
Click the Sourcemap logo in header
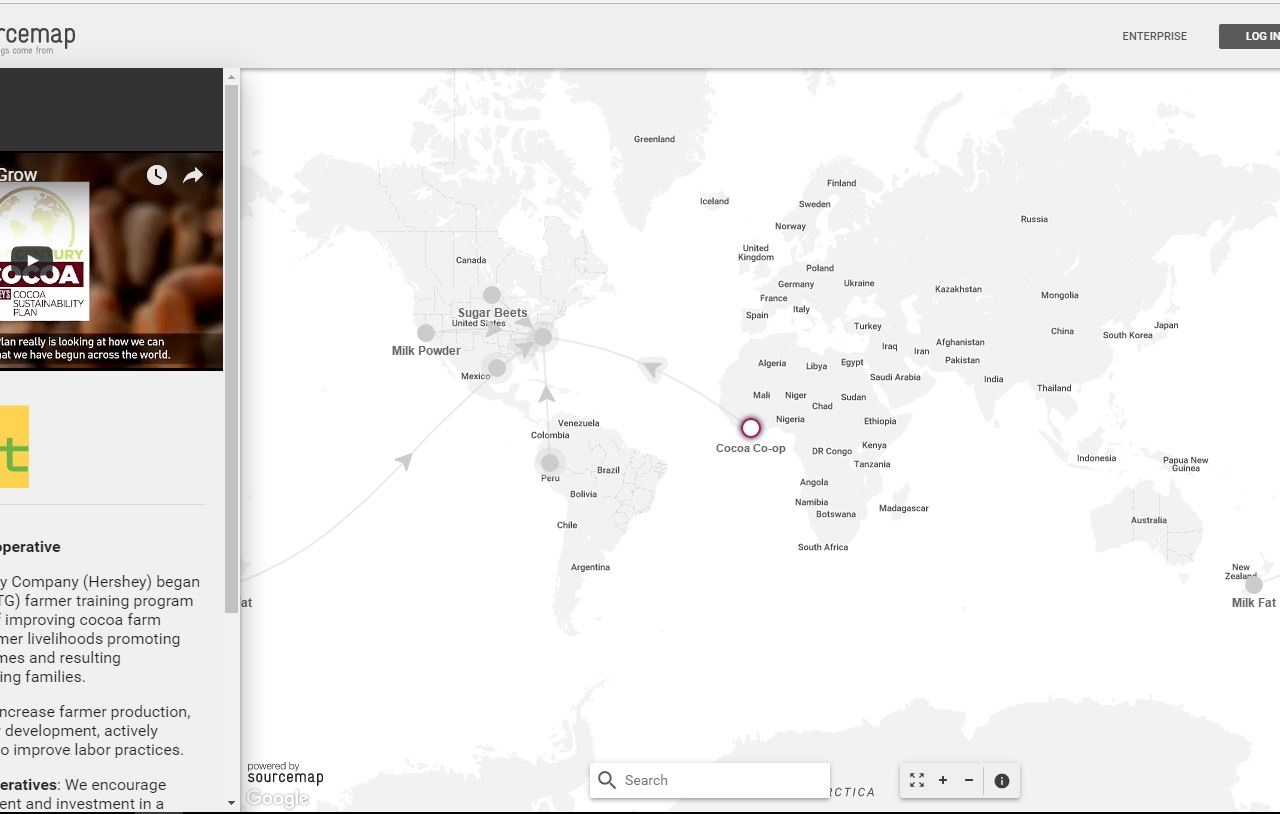37,37
